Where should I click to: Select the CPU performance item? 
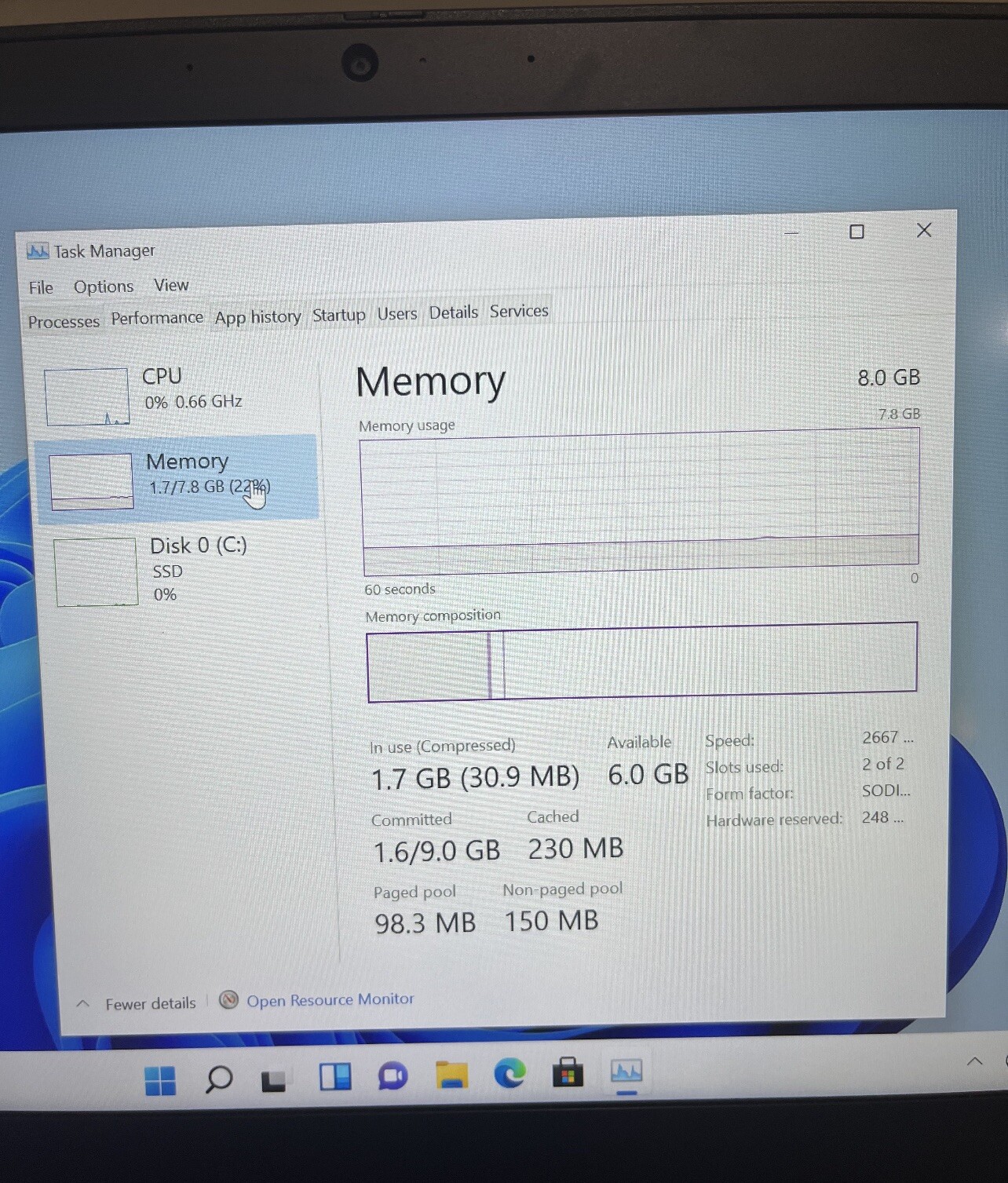click(177, 393)
